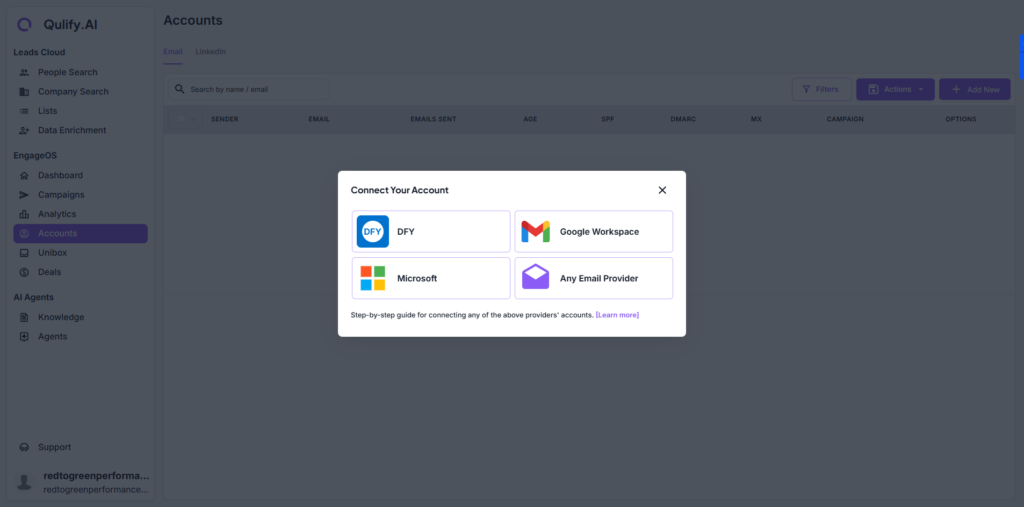Switch to the Email tab
Viewport: 1024px width, 507px height.
[173, 52]
